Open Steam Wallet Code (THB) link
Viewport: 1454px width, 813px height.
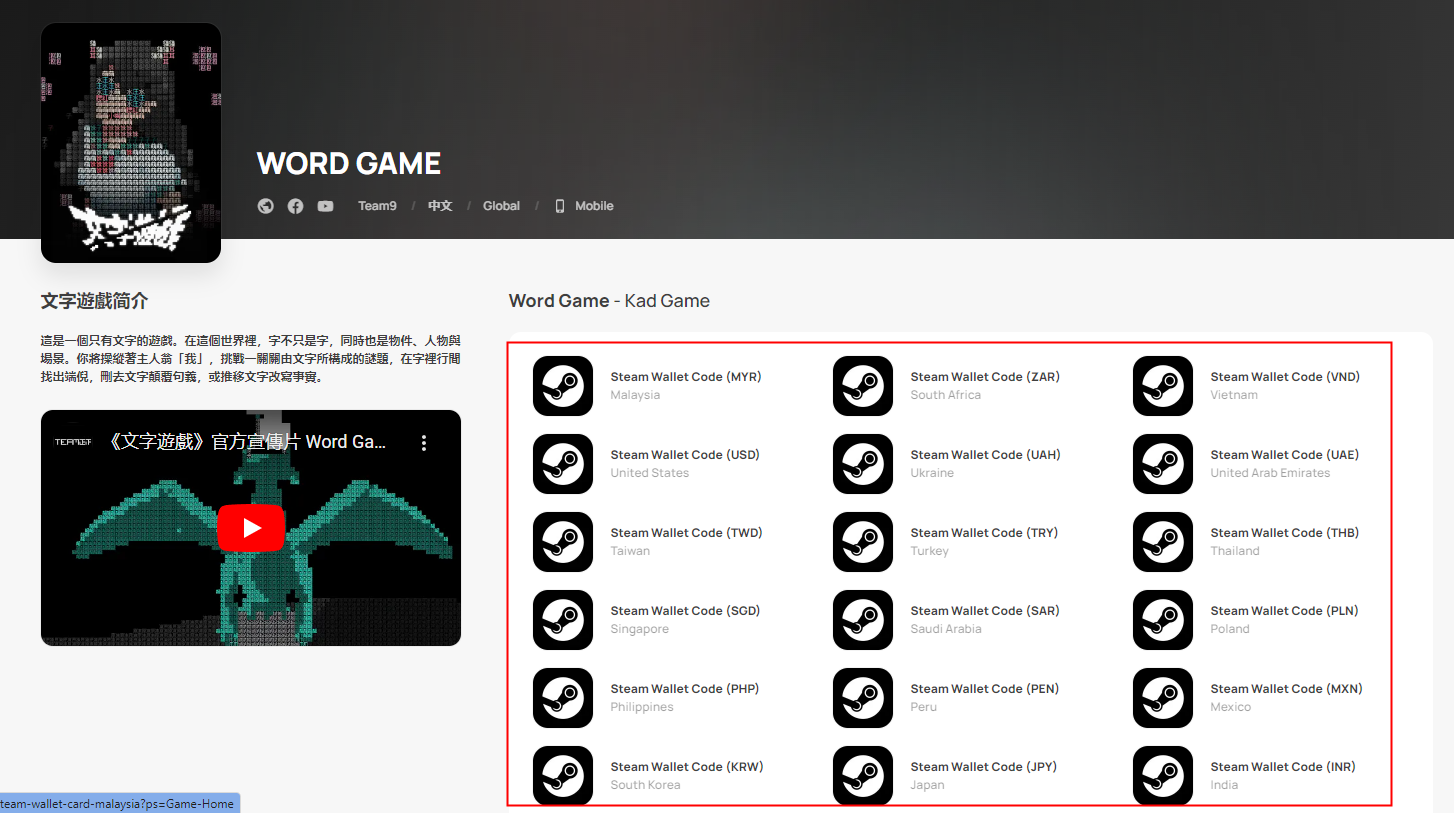(x=1285, y=533)
